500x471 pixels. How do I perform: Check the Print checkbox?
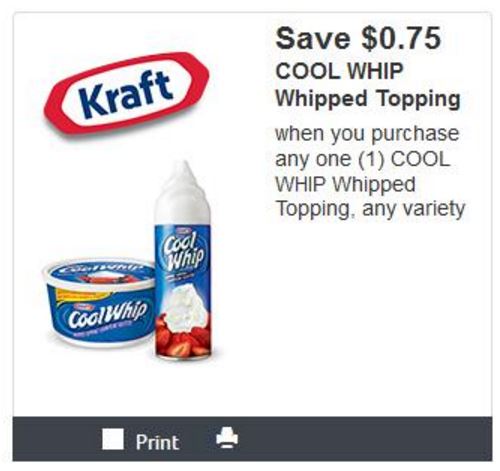tap(113, 439)
